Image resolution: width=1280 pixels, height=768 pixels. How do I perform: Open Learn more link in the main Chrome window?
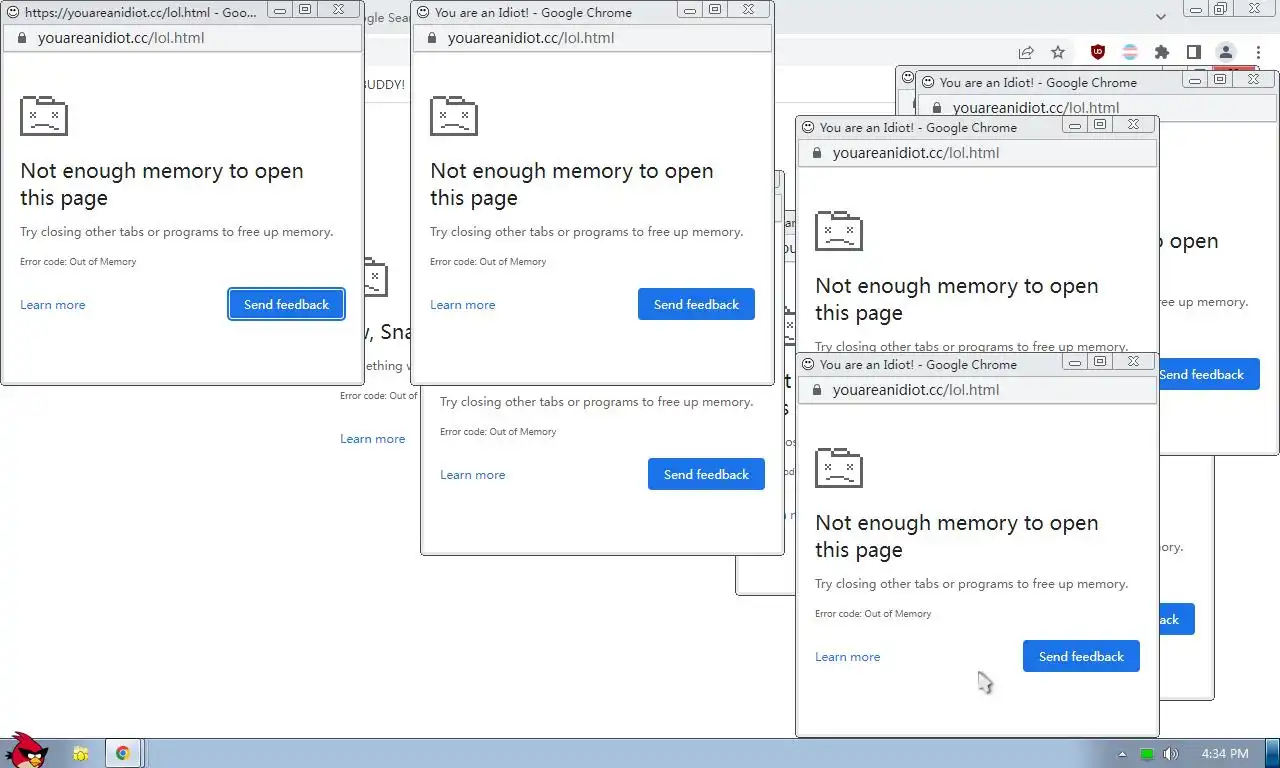pos(373,439)
